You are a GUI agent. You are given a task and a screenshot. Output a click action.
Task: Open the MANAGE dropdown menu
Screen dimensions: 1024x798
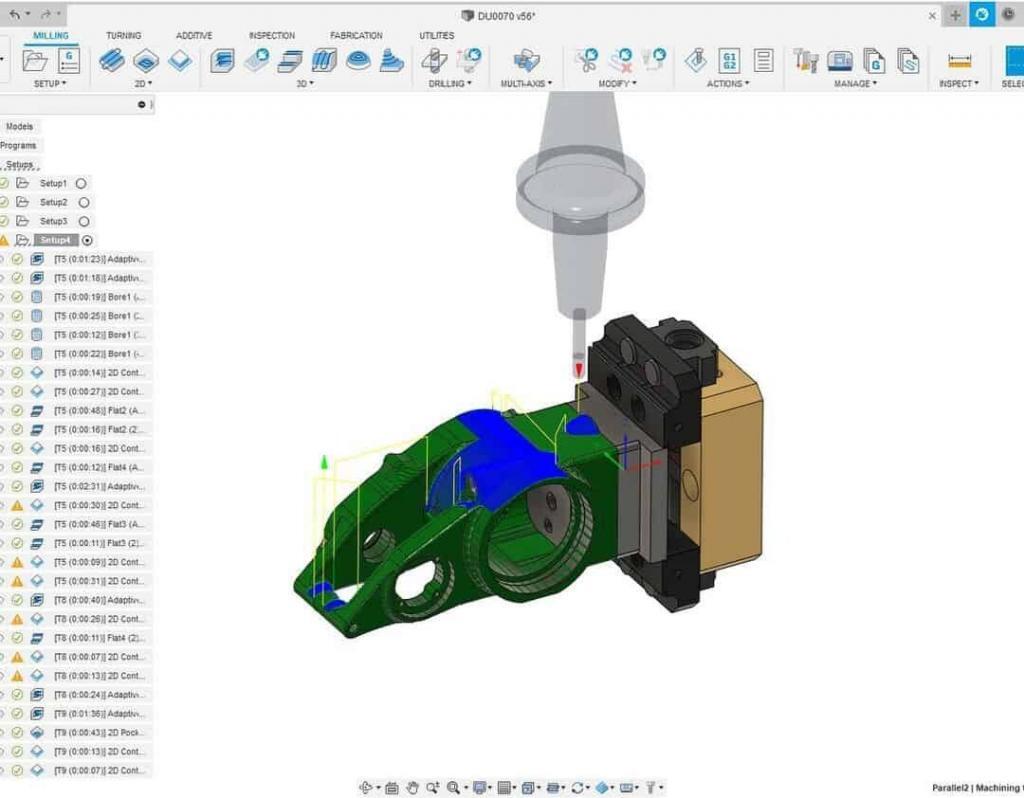(x=856, y=84)
